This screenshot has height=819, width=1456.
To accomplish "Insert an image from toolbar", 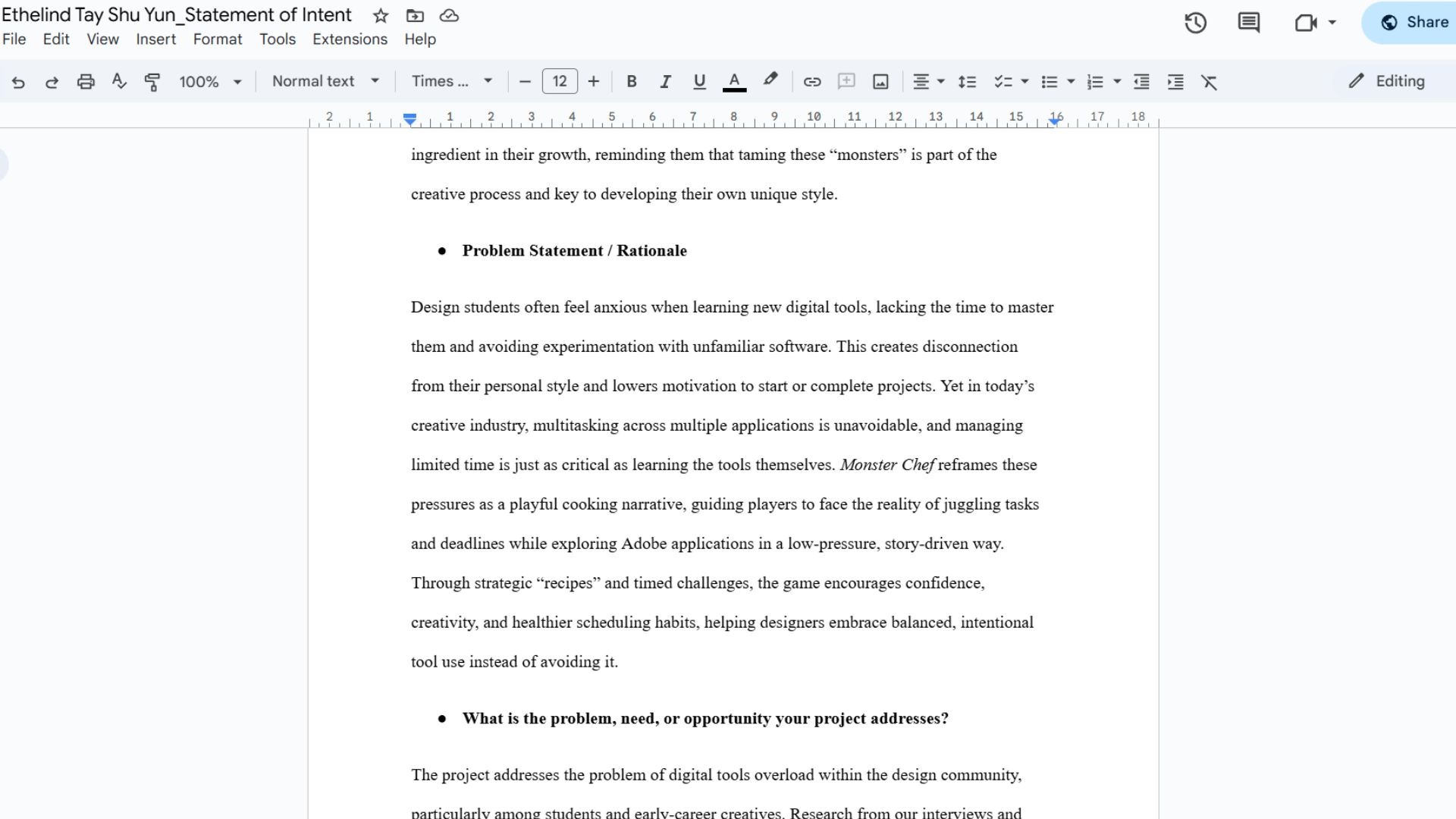I will (x=880, y=82).
